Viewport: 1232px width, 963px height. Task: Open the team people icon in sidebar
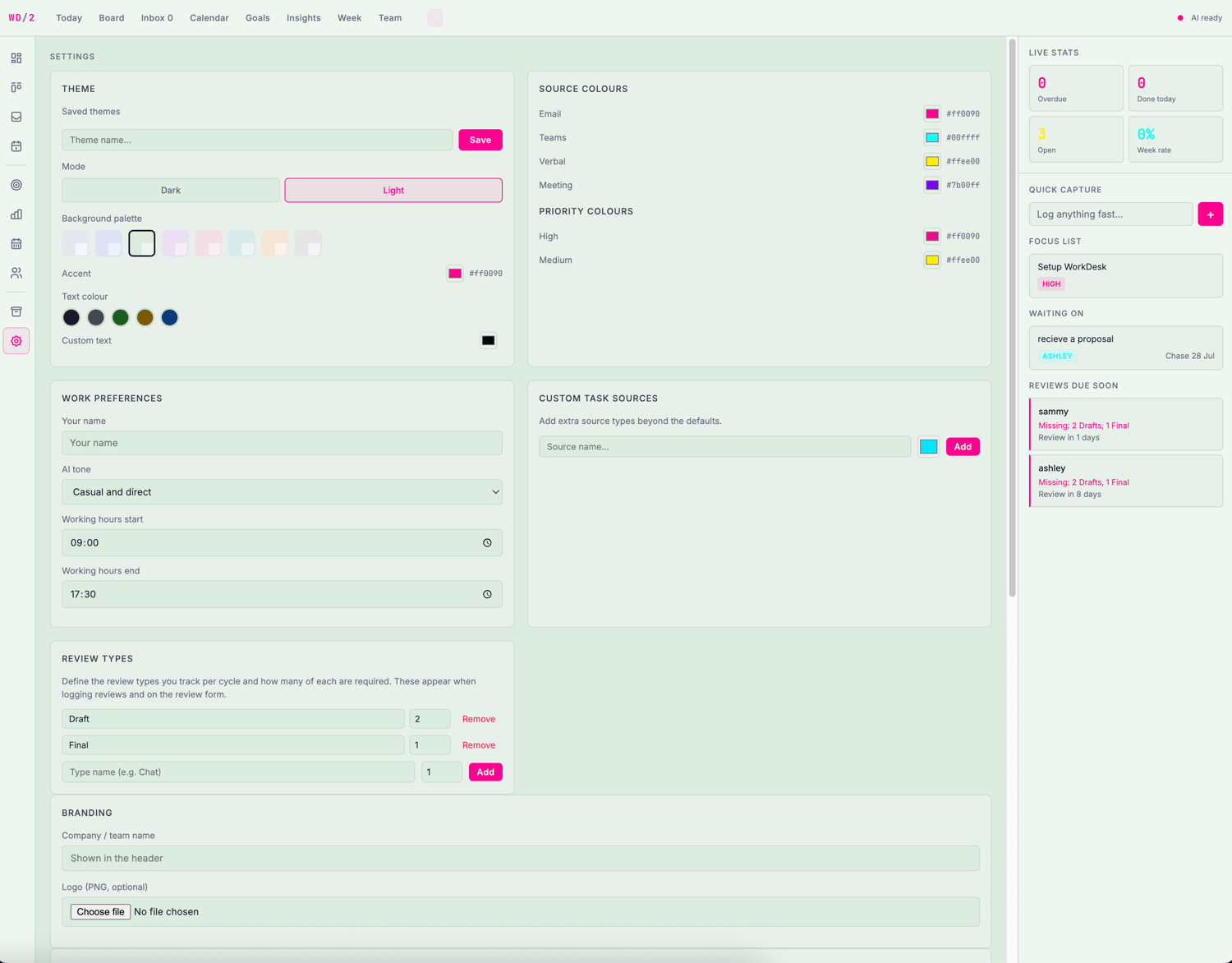point(16,273)
